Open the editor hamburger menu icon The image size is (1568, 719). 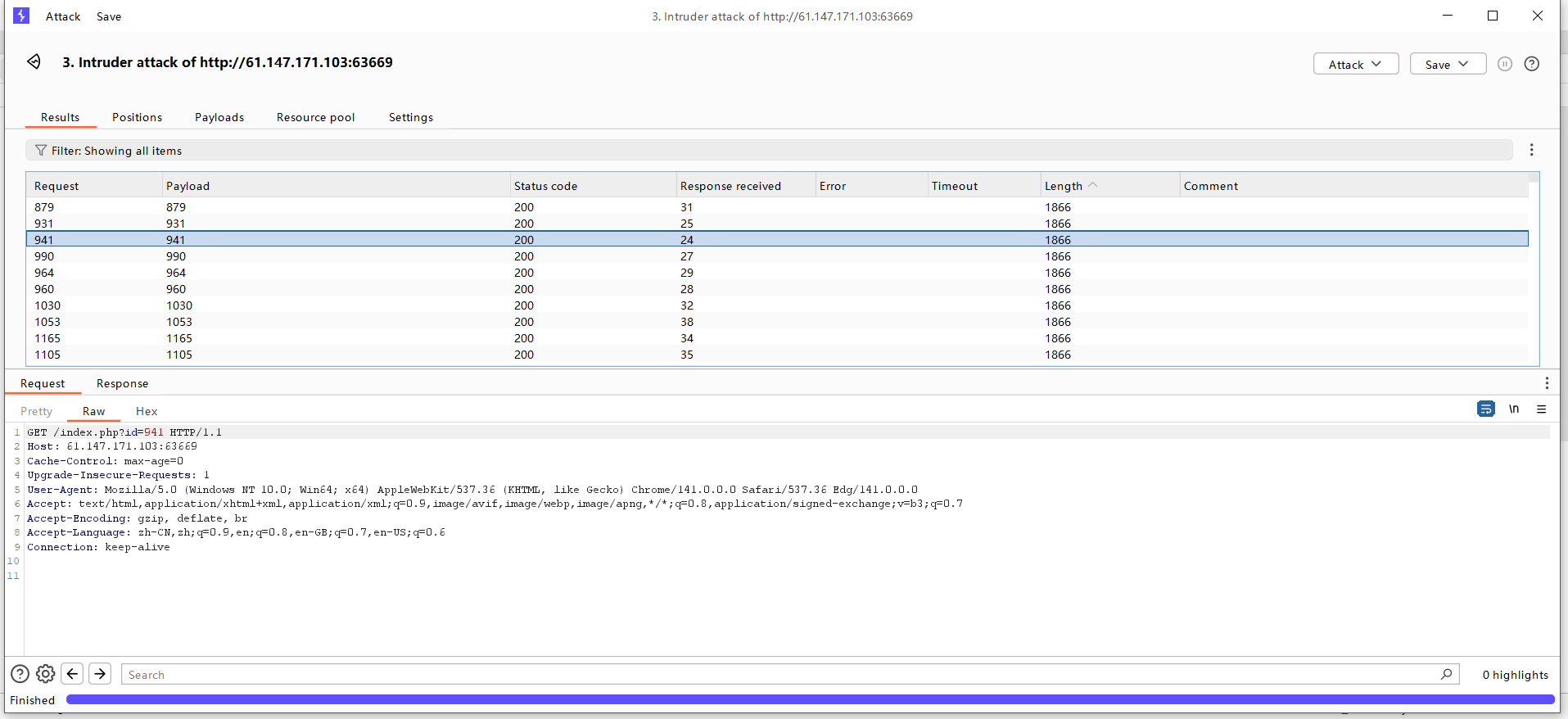pos(1541,409)
